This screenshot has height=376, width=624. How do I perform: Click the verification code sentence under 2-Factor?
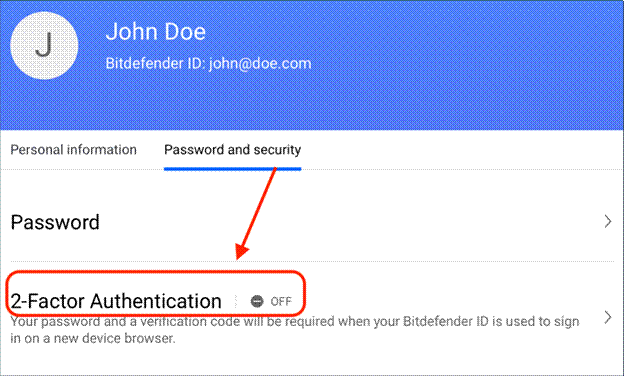point(294,330)
